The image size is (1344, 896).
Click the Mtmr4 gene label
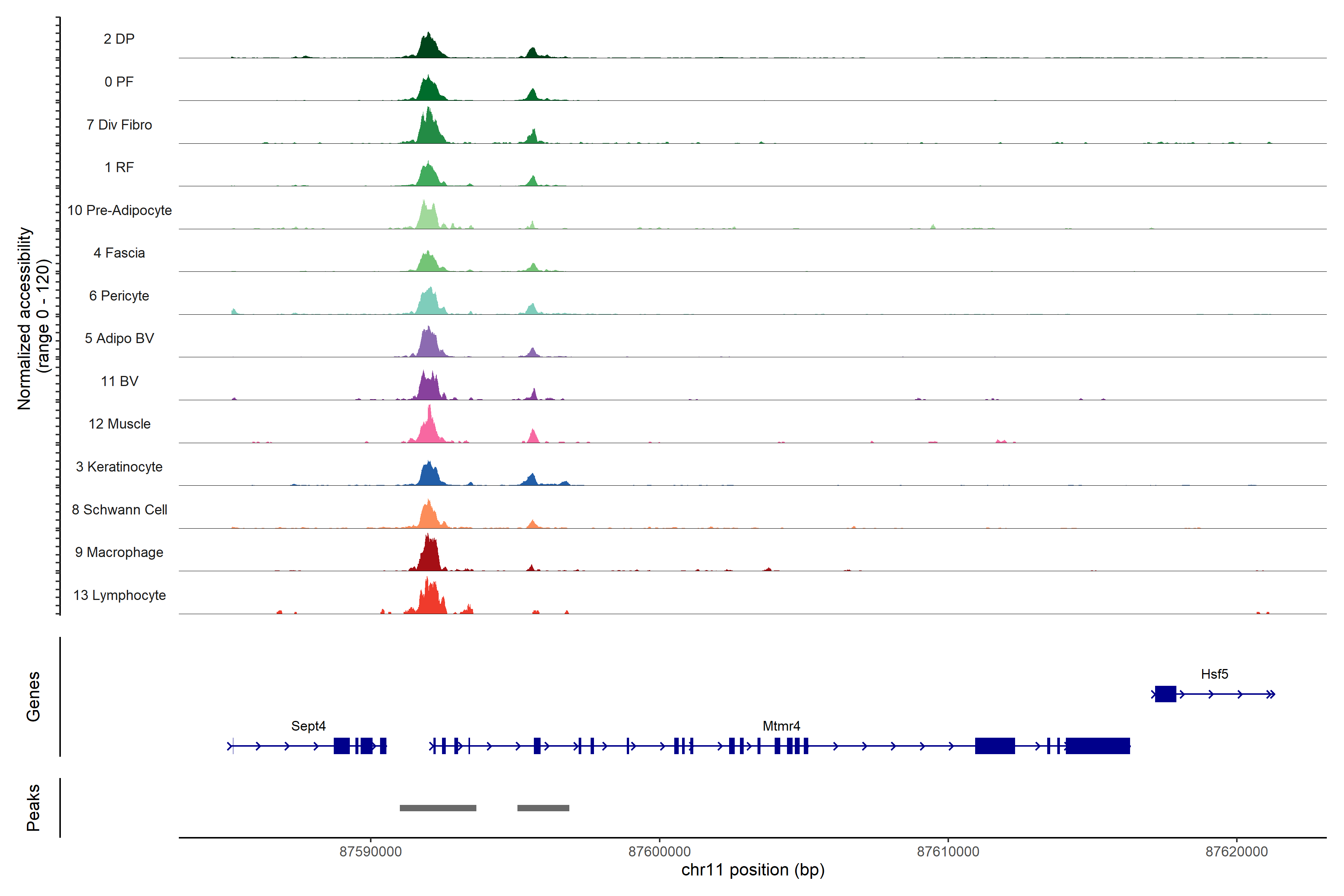tap(781, 726)
